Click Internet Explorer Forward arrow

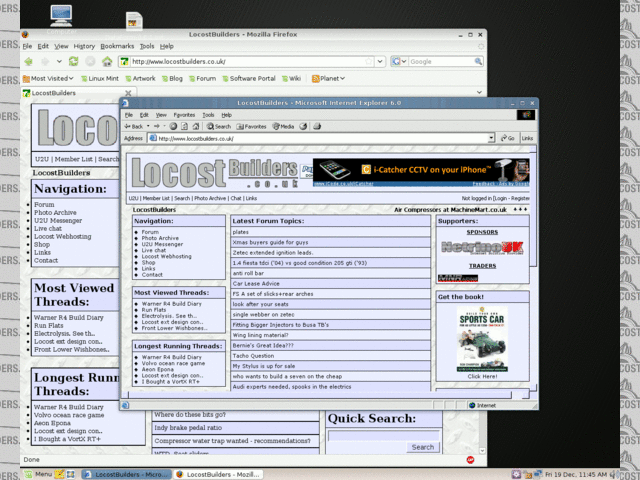pyautogui.click(x=157, y=127)
